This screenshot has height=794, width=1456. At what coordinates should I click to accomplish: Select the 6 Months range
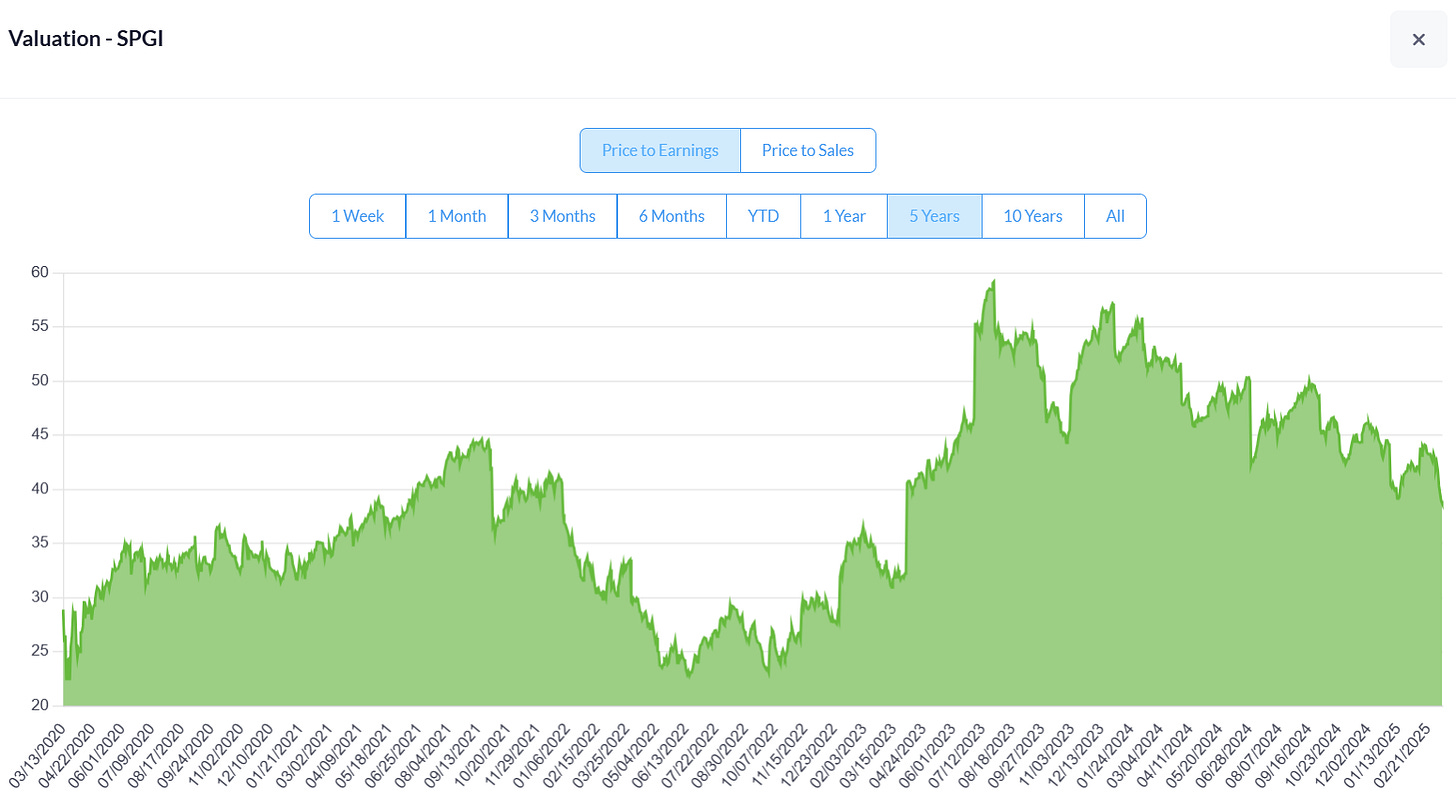tap(671, 216)
